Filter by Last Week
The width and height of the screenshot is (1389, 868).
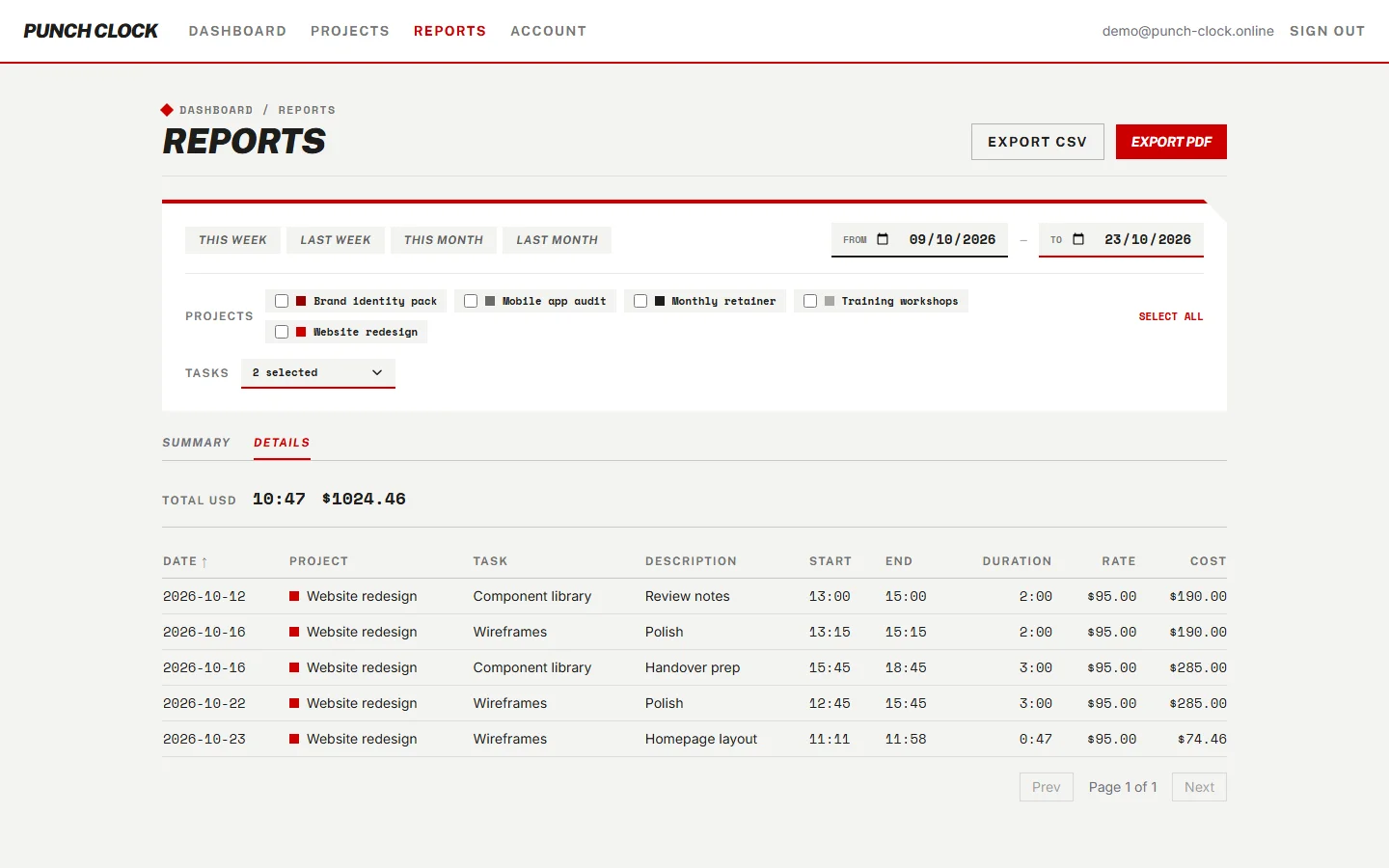click(x=335, y=240)
